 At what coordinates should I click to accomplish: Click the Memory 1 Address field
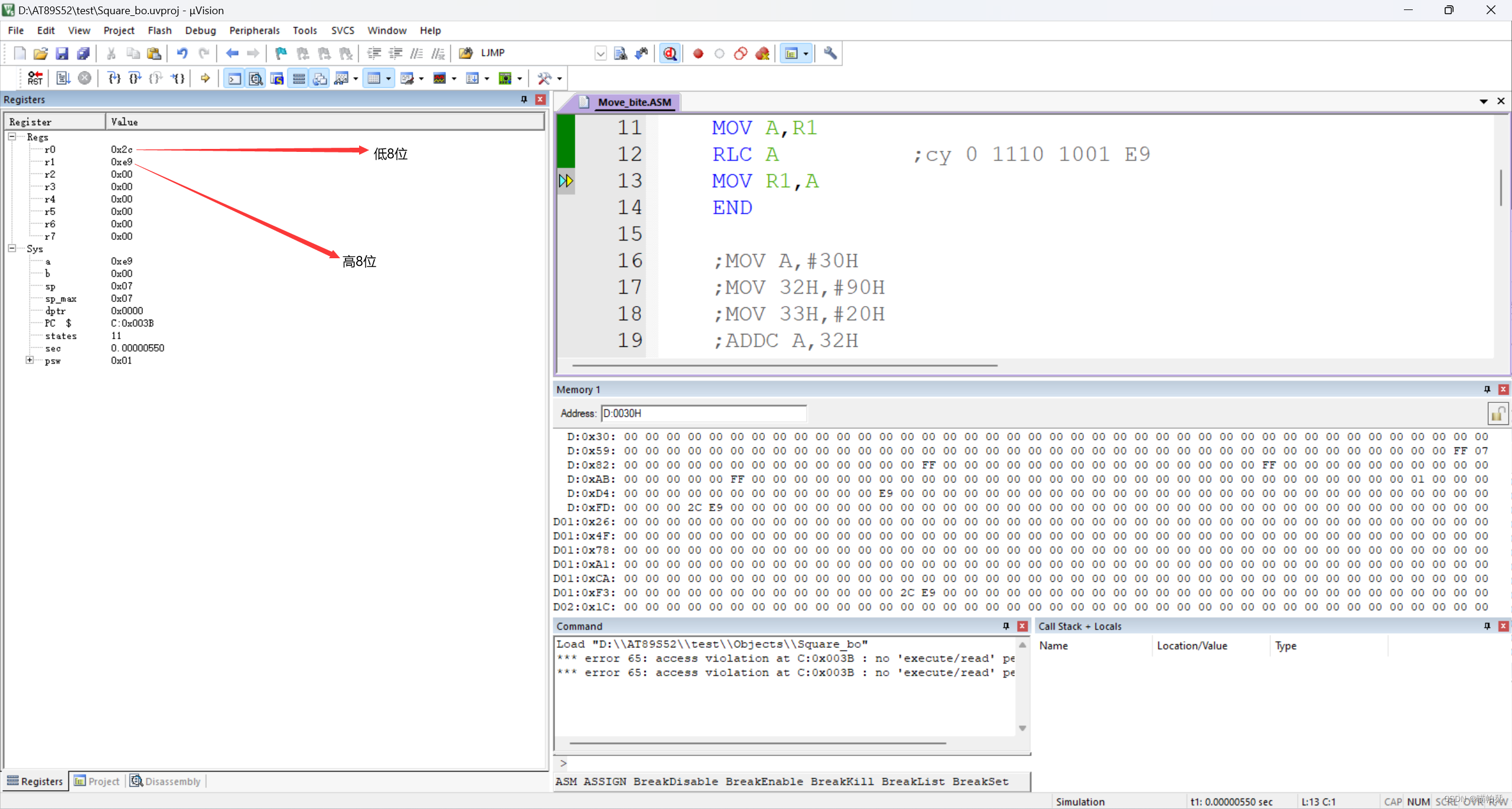[703, 413]
